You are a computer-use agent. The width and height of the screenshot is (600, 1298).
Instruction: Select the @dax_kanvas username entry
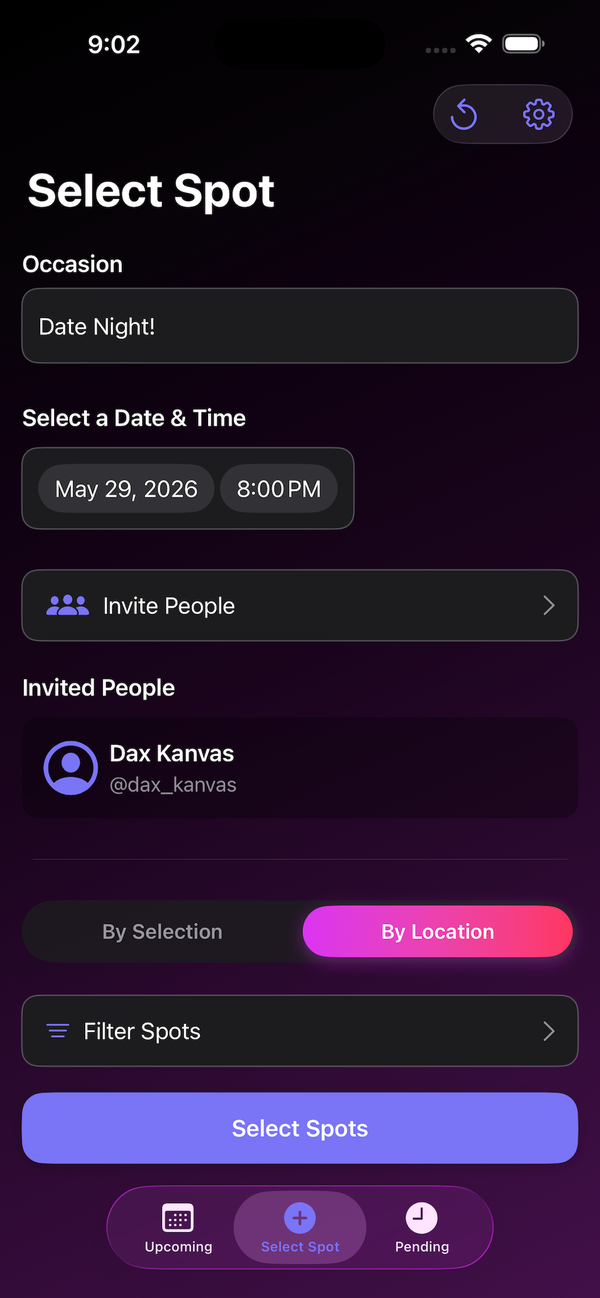tap(173, 785)
